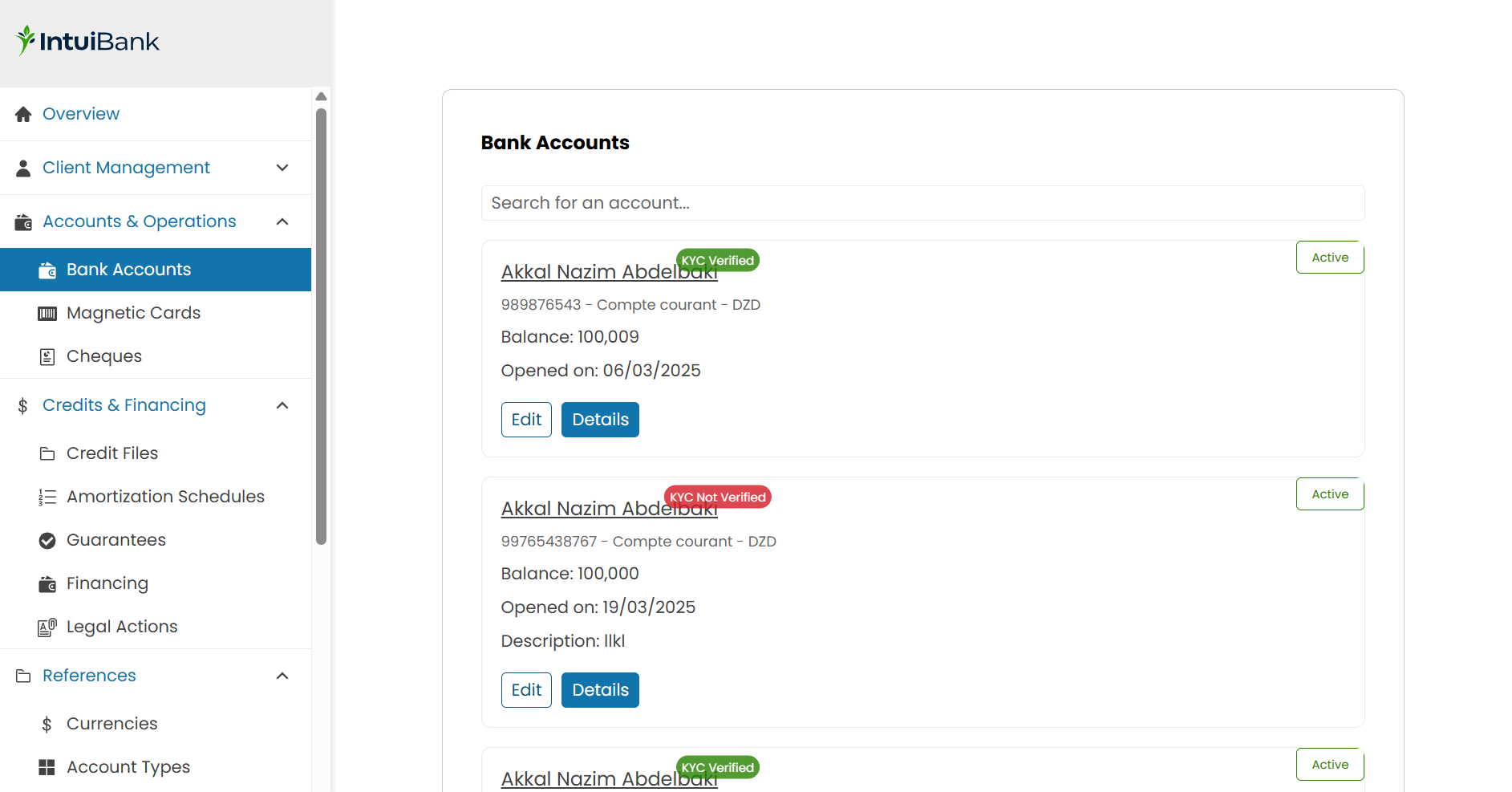1512x792 pixels.
Task: Click Active status on account 99765438767
Action: click(1330, 494)
